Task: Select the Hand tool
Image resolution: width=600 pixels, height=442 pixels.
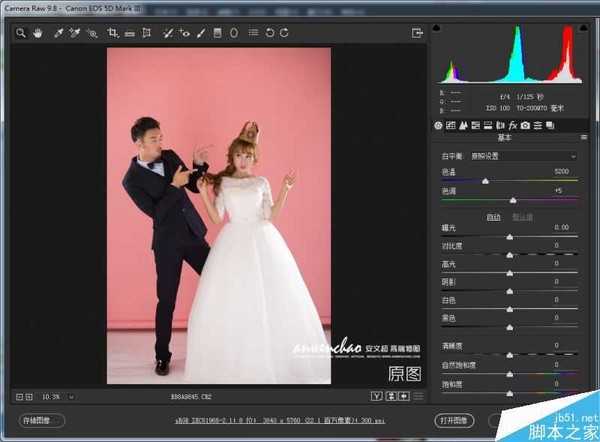Action: [x=37, y=33]
